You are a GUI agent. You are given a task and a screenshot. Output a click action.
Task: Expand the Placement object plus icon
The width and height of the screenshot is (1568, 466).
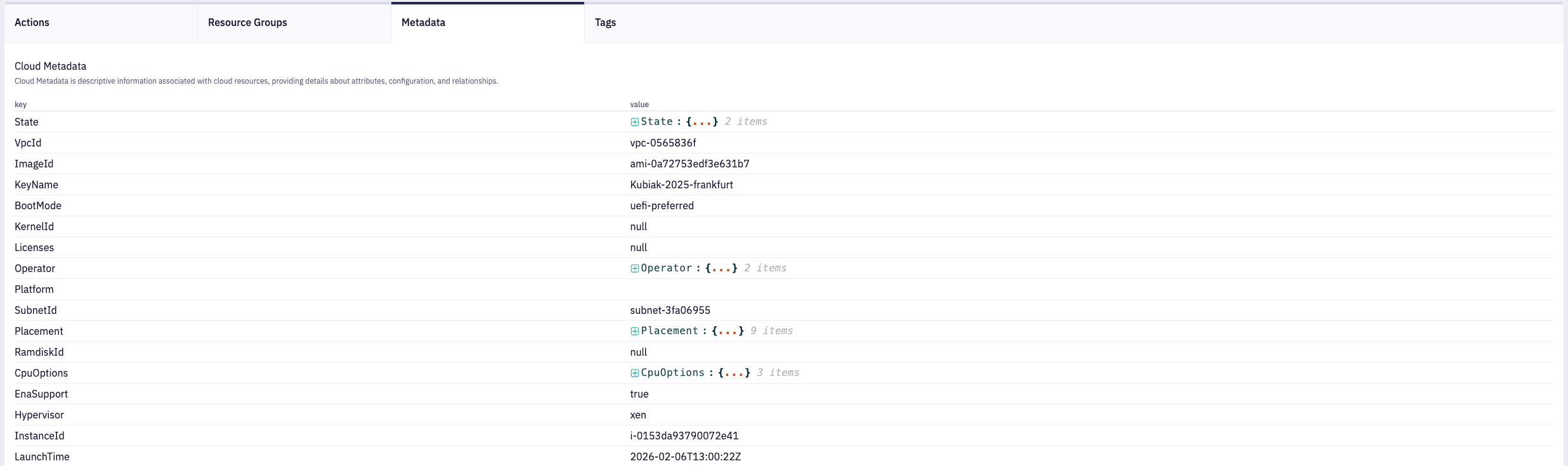[x=634, y=331]
